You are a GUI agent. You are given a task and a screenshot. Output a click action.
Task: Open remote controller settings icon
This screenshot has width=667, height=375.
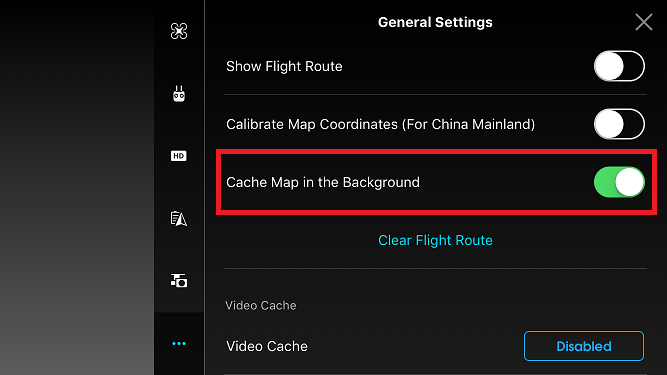(179, 94)
